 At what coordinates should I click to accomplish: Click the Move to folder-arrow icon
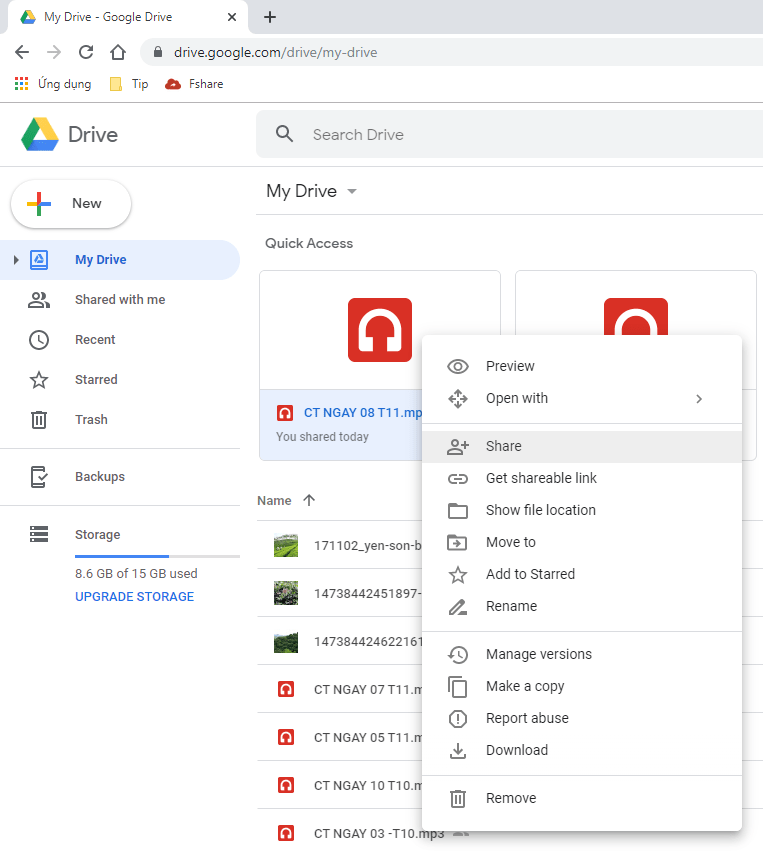coord(458,542)
